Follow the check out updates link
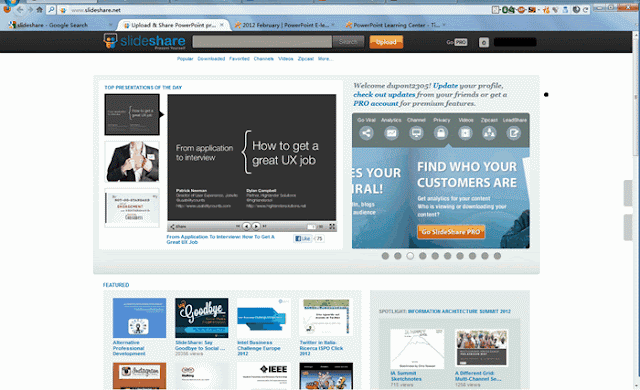 [x=384, y=95]
